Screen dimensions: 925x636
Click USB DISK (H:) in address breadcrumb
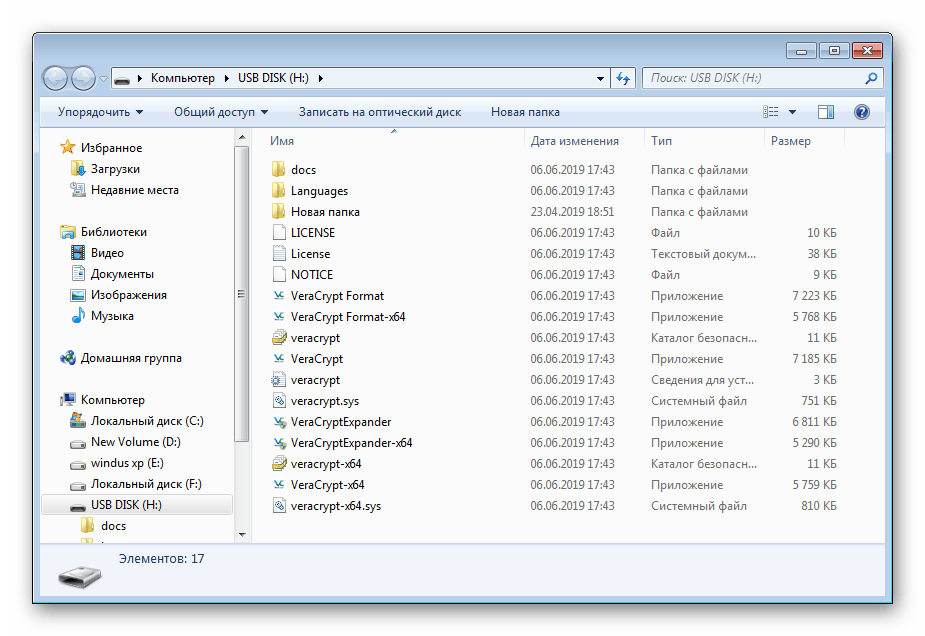273,78
